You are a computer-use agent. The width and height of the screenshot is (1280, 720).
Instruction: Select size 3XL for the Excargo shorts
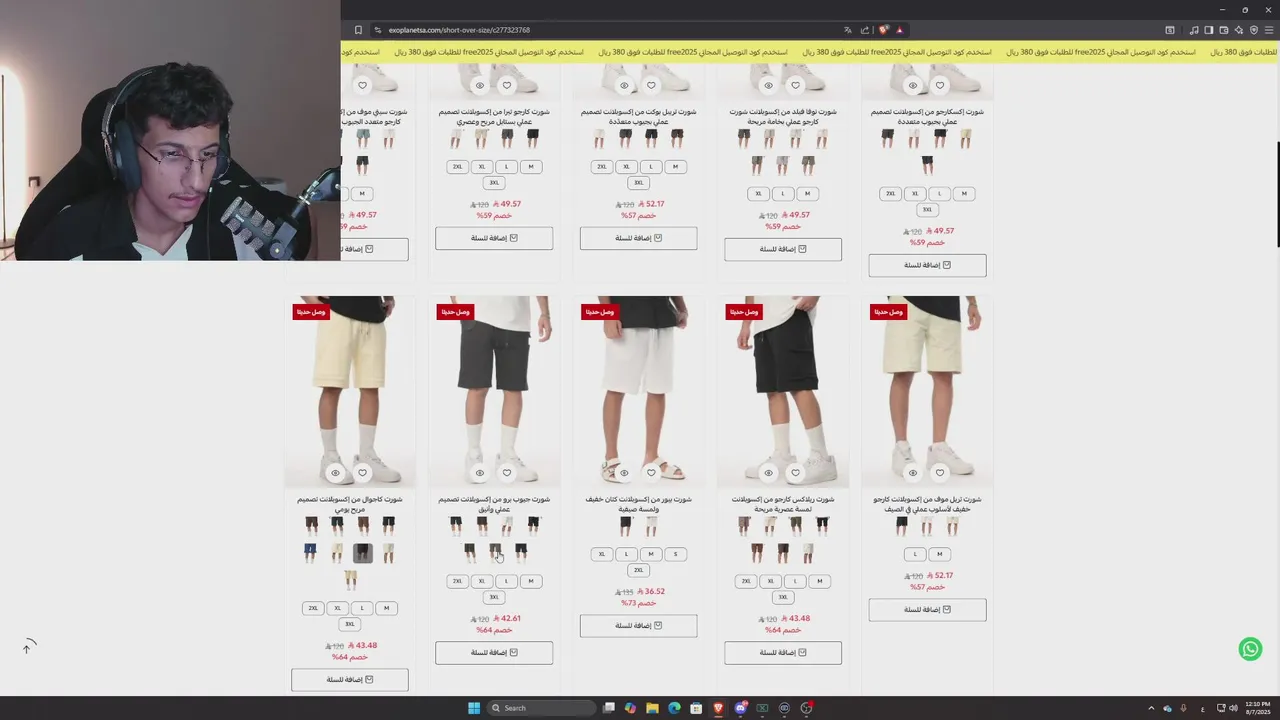tap(927, 210)
